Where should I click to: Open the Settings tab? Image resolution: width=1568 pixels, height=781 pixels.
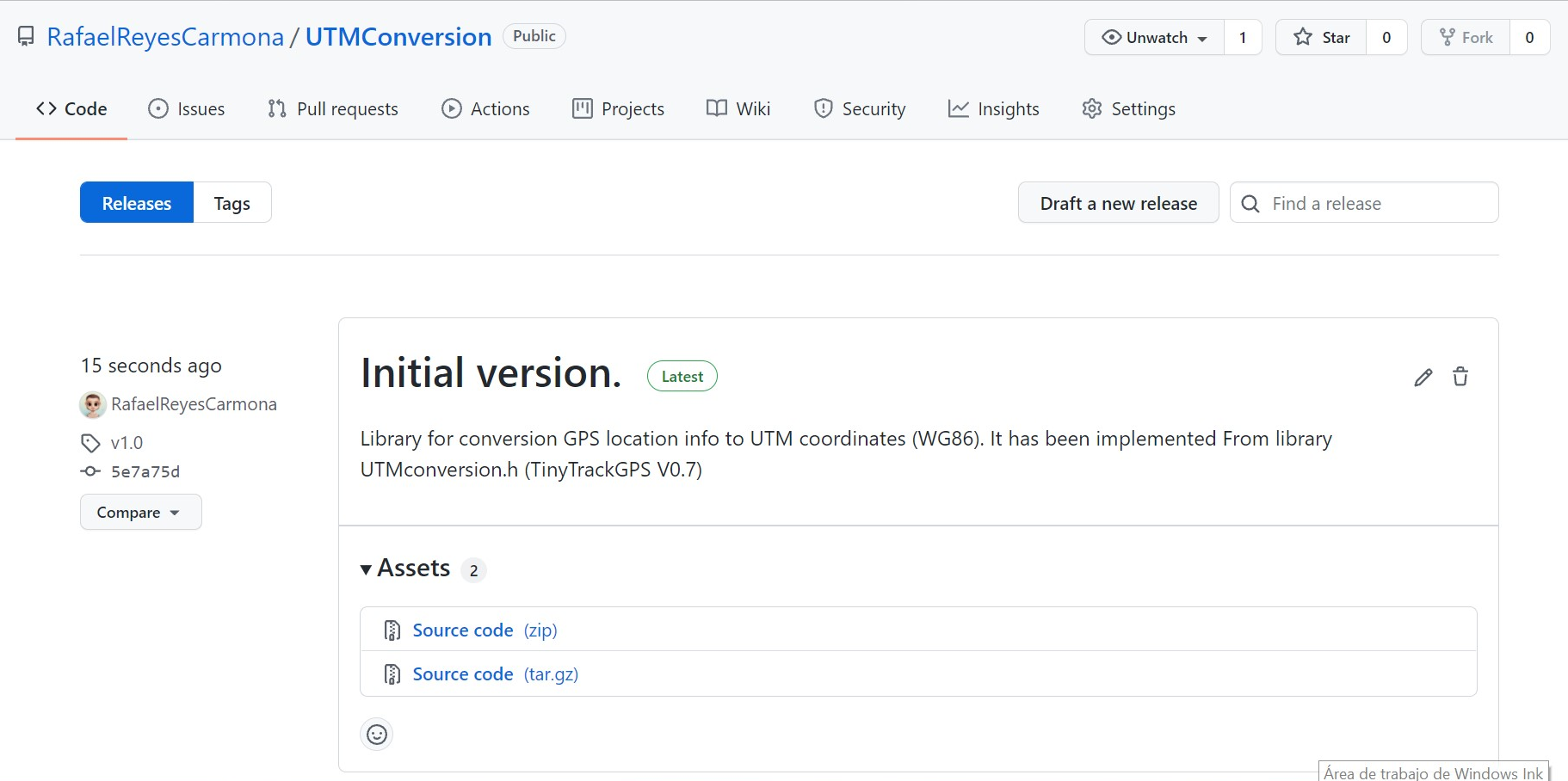click(x=1129, y=109)
